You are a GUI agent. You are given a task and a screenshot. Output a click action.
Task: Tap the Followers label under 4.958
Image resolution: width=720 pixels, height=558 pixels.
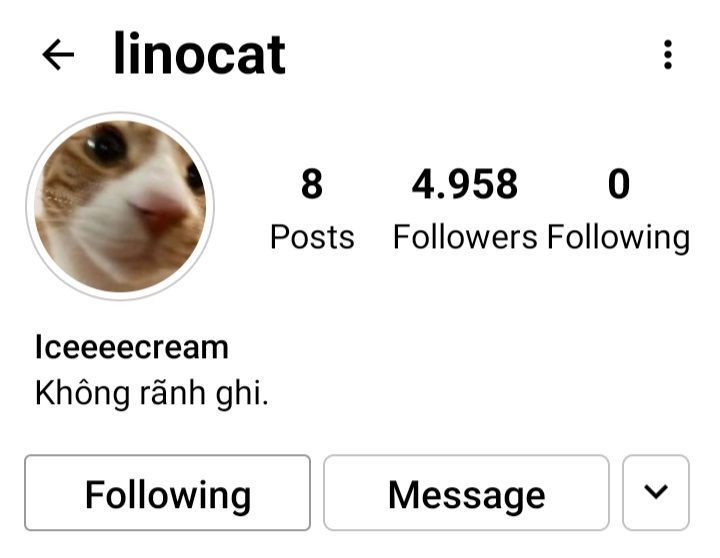click(x=465, y=237)
